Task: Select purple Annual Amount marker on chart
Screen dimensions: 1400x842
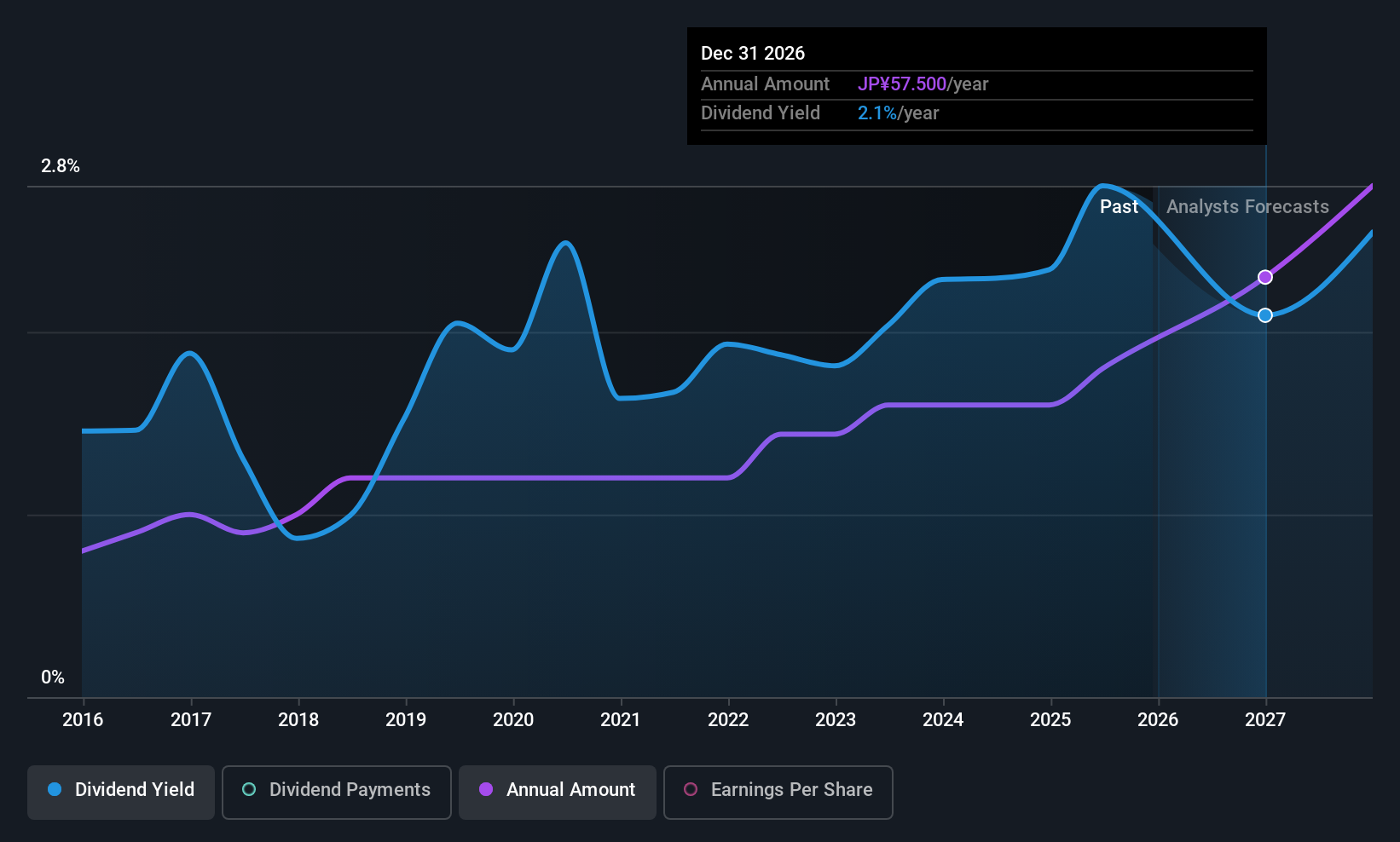Action: tap(1265, 277)
